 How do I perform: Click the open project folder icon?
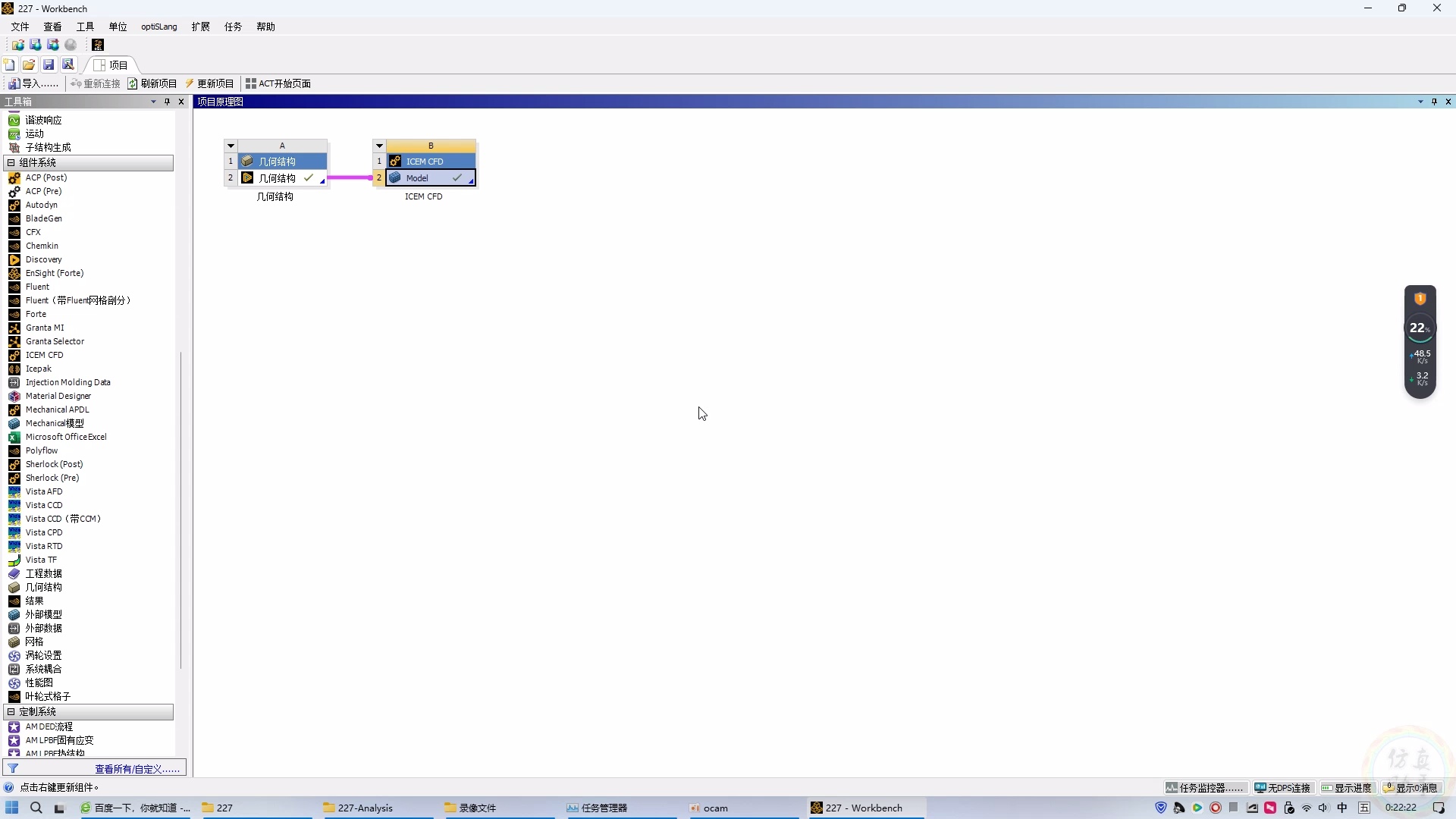pyautogui.click(x=29, y=64)
